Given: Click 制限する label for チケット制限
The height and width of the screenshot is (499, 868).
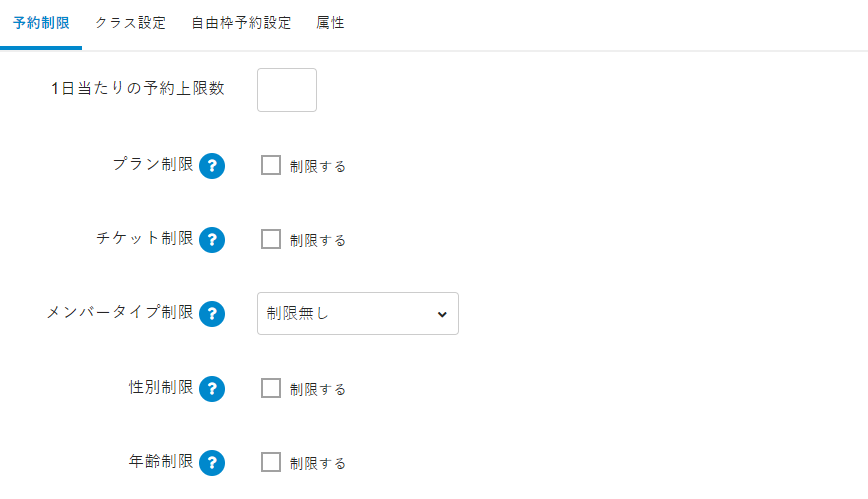Looking at the screenshot, I should 318,241.
